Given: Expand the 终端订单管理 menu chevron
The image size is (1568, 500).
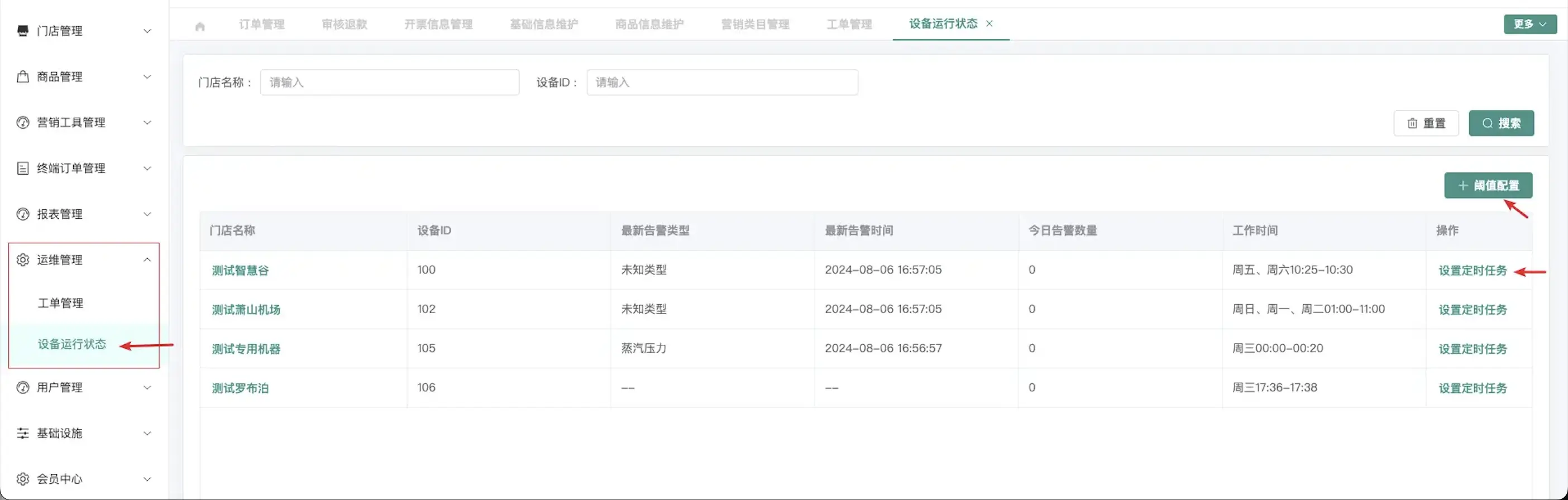Looking at the screenshot, I should pos(147,169).
